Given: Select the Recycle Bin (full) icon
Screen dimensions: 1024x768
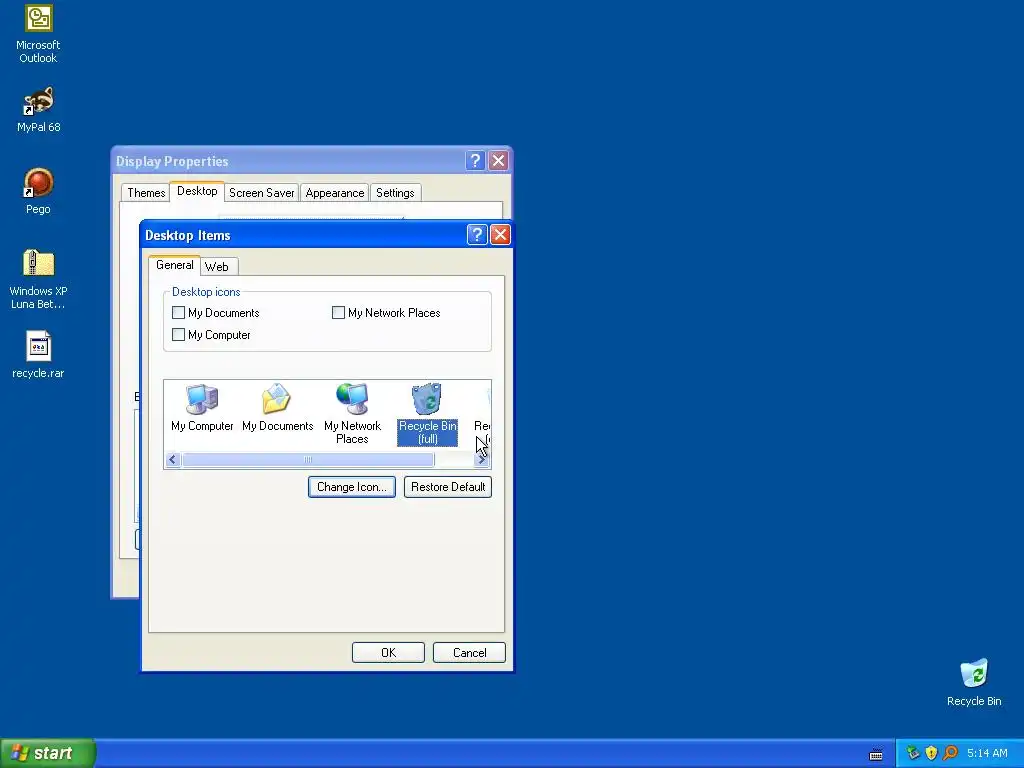Looking at the screenshot, I should (428, 414).
